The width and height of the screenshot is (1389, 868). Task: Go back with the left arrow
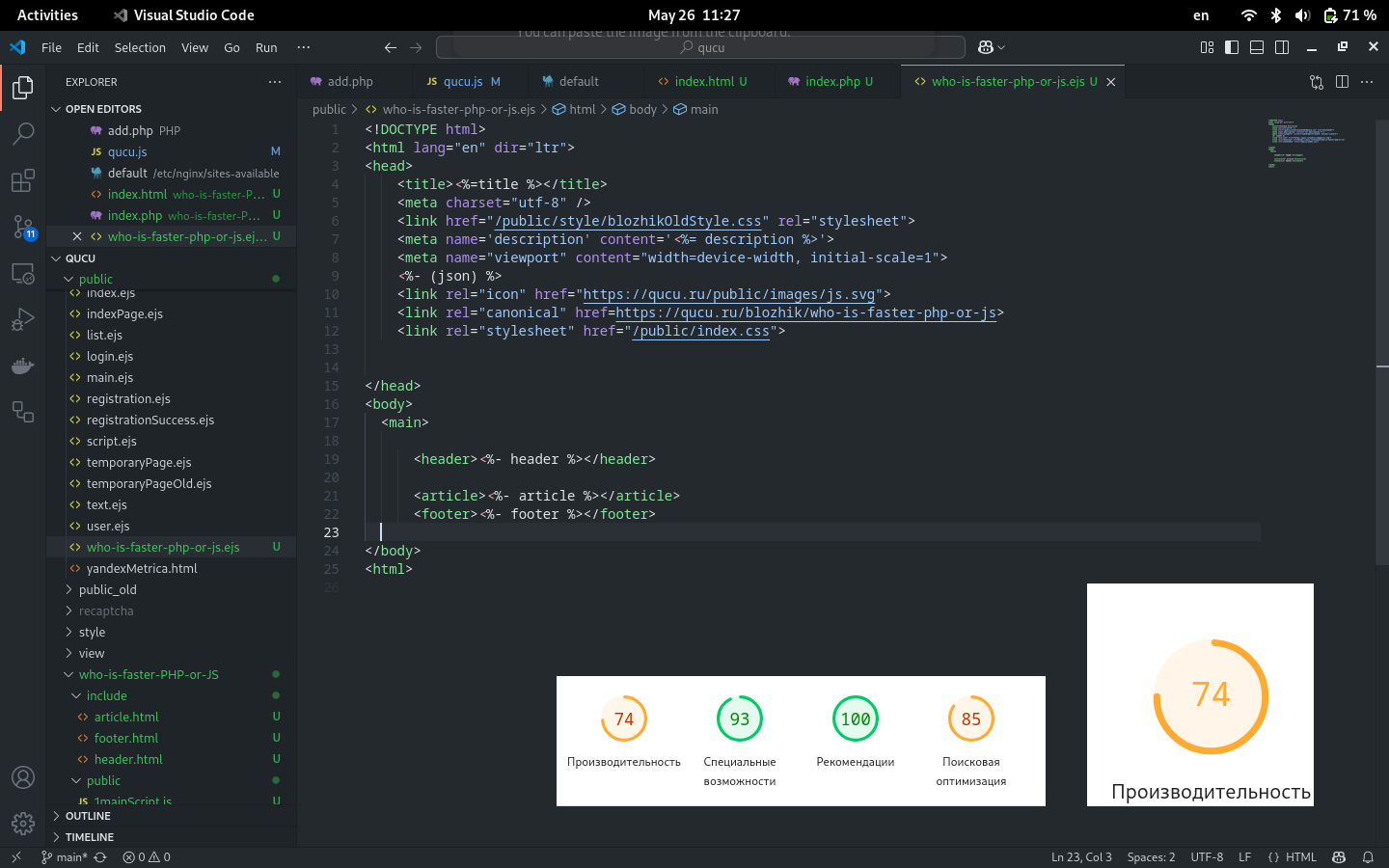391,47
